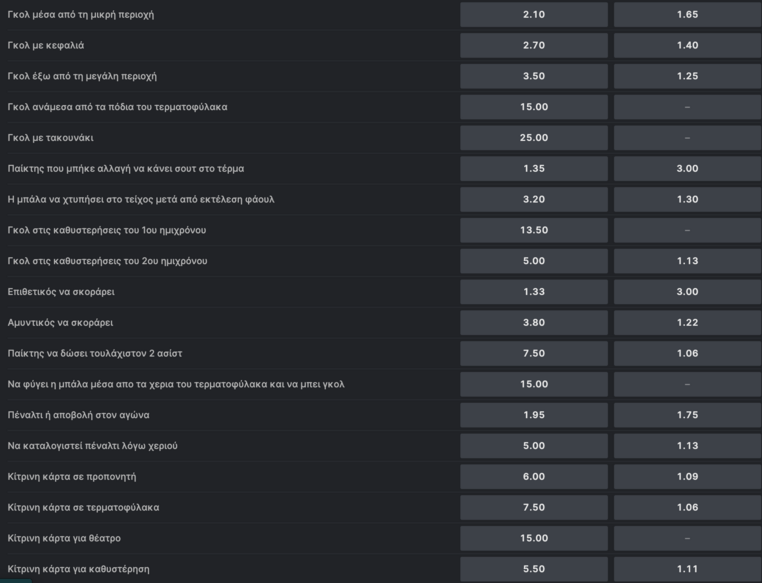Viewport: 762px width, 583px height.
Task: Pick 3.50 odds for Γκολ έξω από τη μεγάλη περιοχή
Action: pyautogui.click(x=534, y=76)
